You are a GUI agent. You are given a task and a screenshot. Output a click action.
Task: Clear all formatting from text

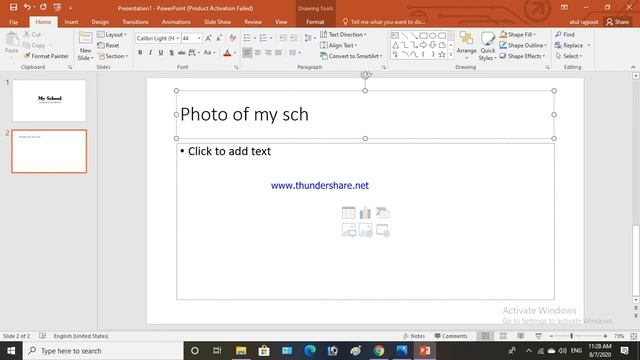[x=233, y=38]
